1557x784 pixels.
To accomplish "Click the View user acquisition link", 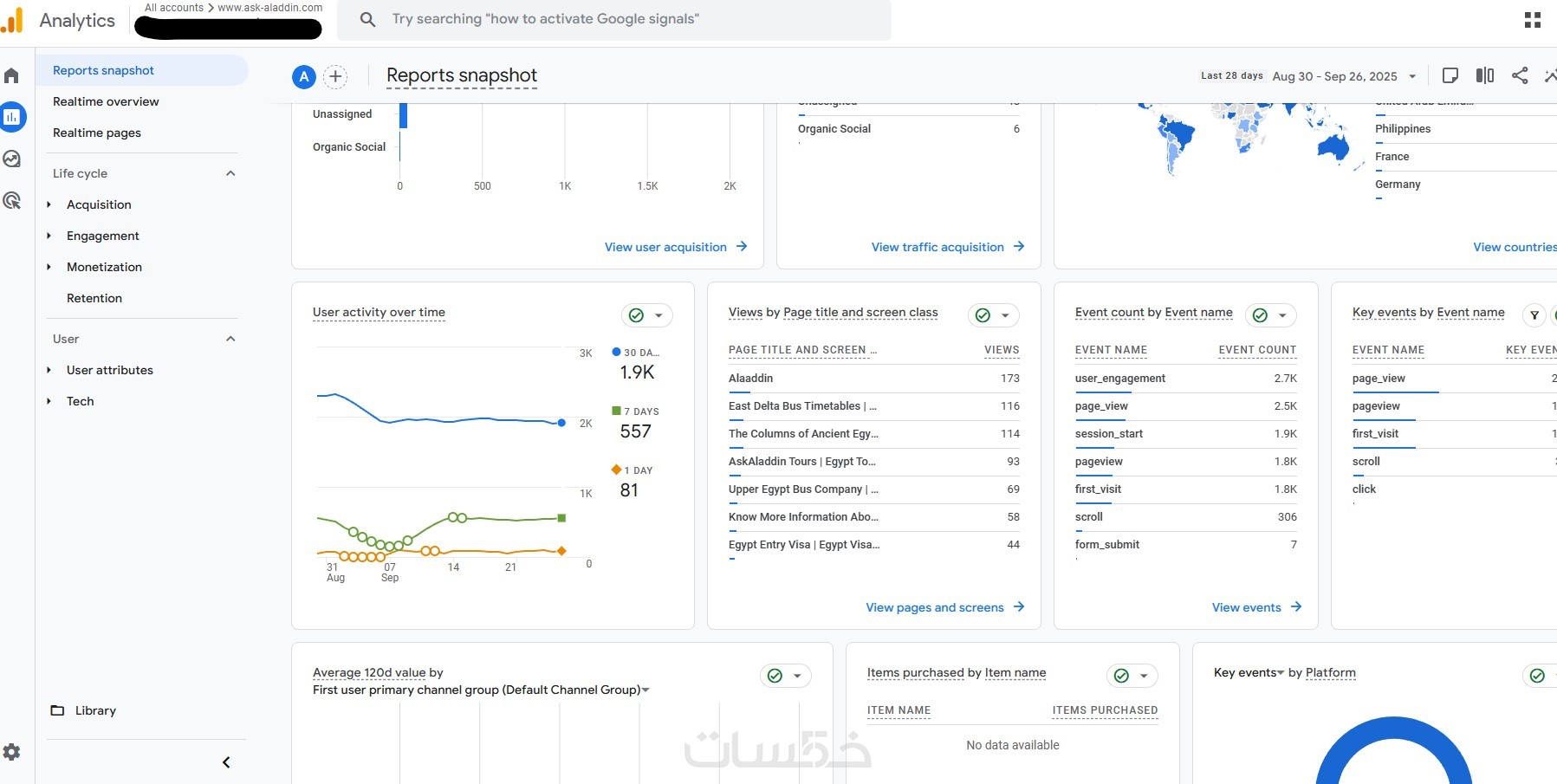I will [675, 247].
